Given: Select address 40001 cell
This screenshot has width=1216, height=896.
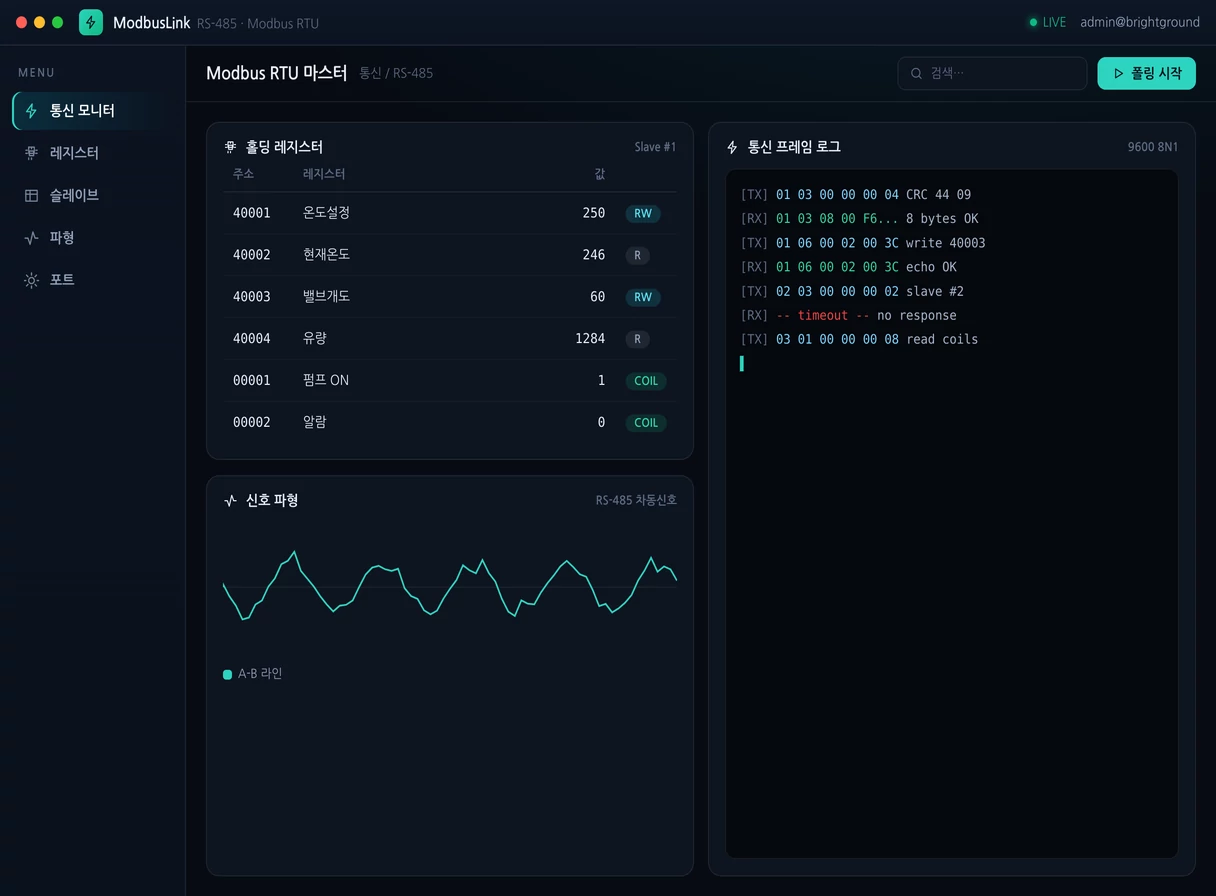Looking at the screenshot, I should point(252,213).
